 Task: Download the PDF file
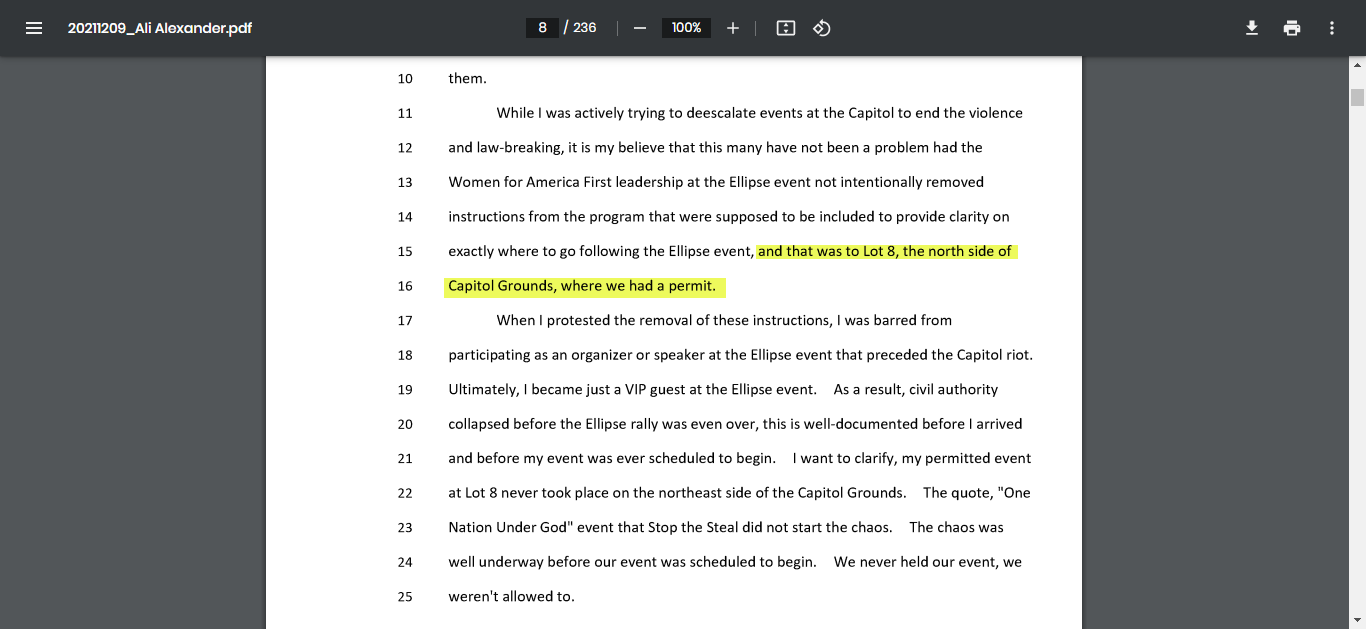[x=1252, y=28]
